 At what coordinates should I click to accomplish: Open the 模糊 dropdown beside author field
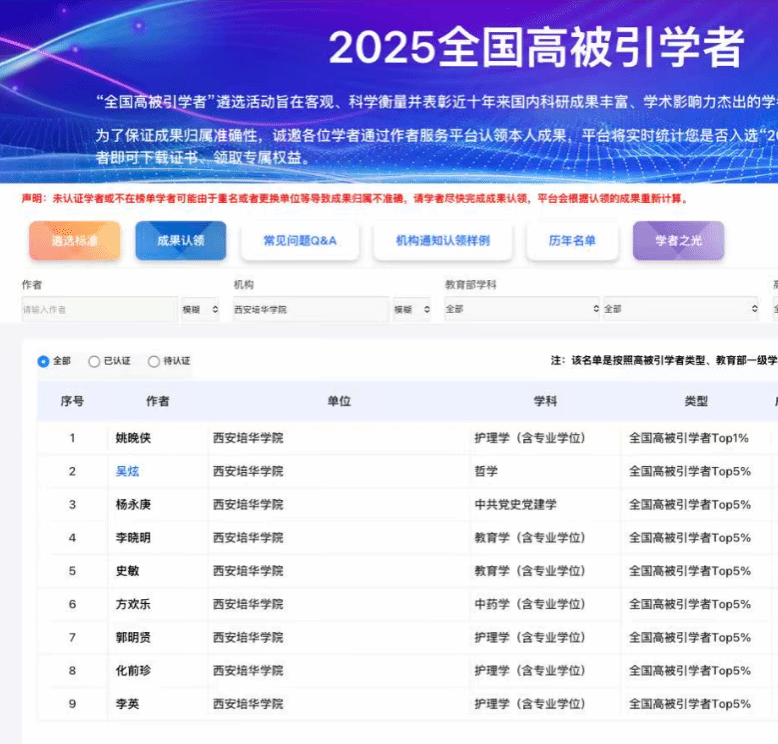click(200, 310)
